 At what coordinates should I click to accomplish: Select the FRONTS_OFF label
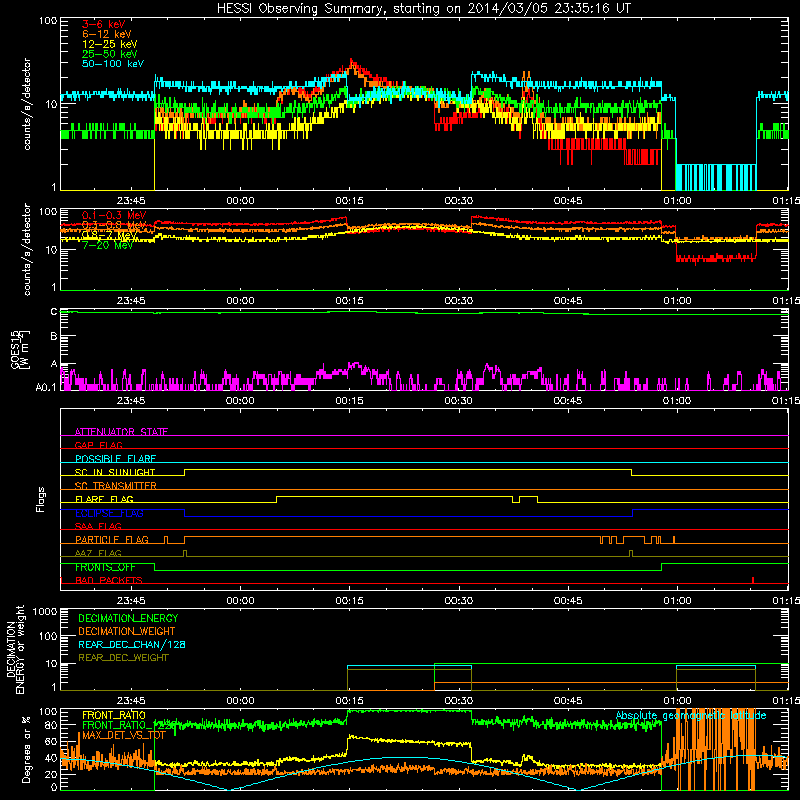click(x=105, y=567)
